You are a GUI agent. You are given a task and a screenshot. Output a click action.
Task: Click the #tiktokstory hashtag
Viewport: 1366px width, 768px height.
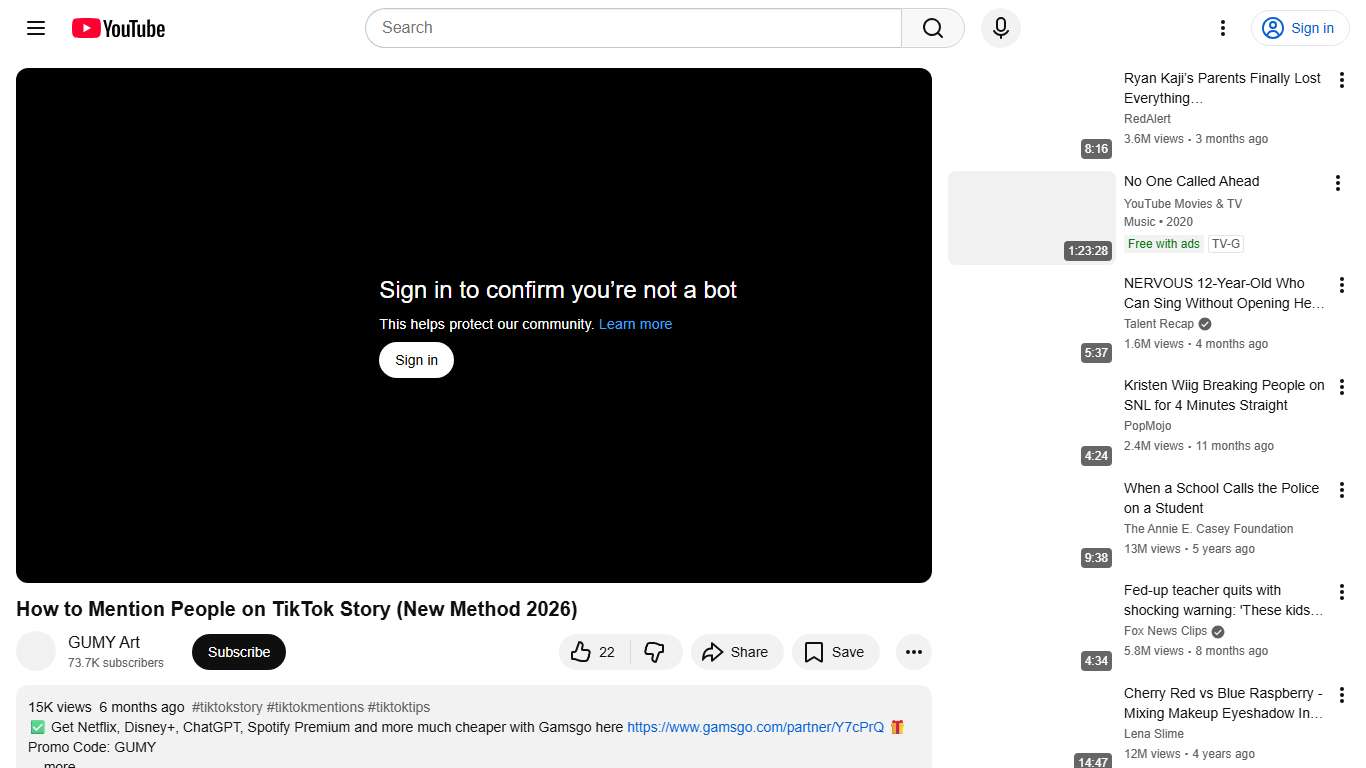[227, 706]
